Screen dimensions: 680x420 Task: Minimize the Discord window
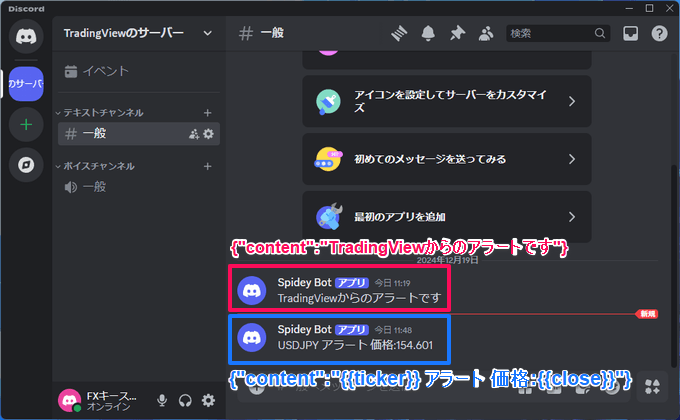coord(629,8)
